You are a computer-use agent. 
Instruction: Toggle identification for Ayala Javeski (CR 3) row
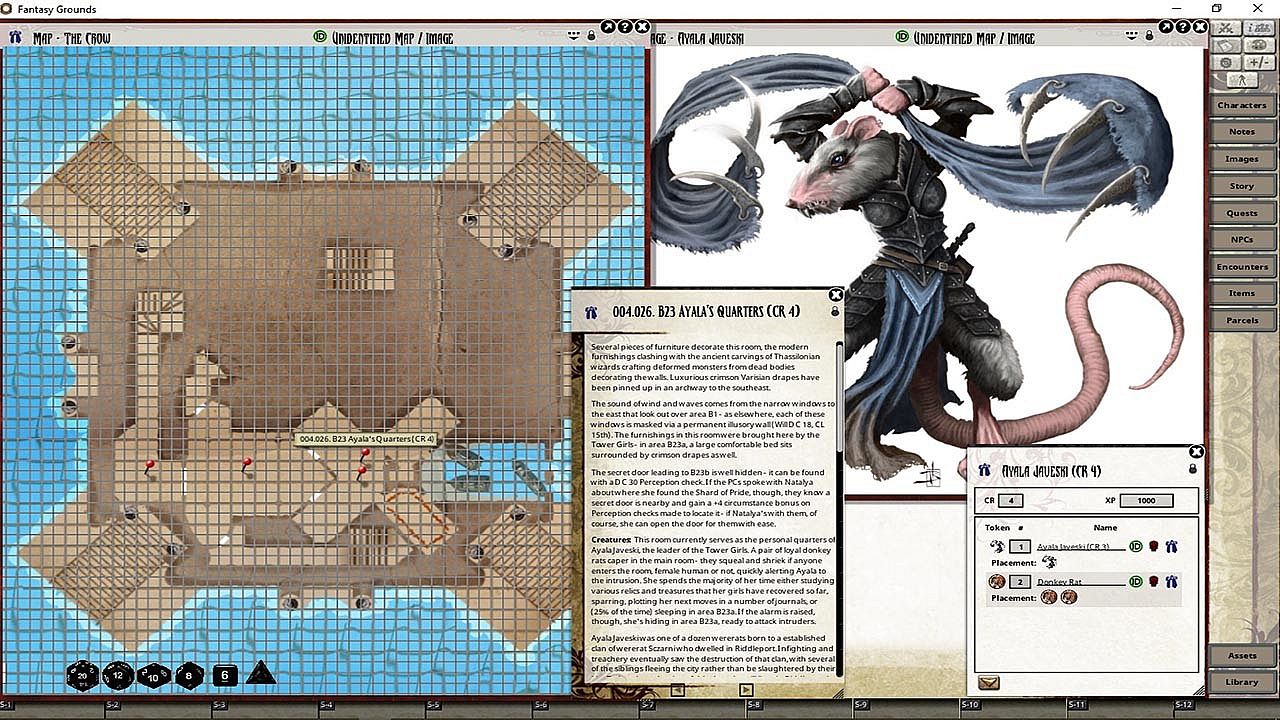[x=1136, y=547]
